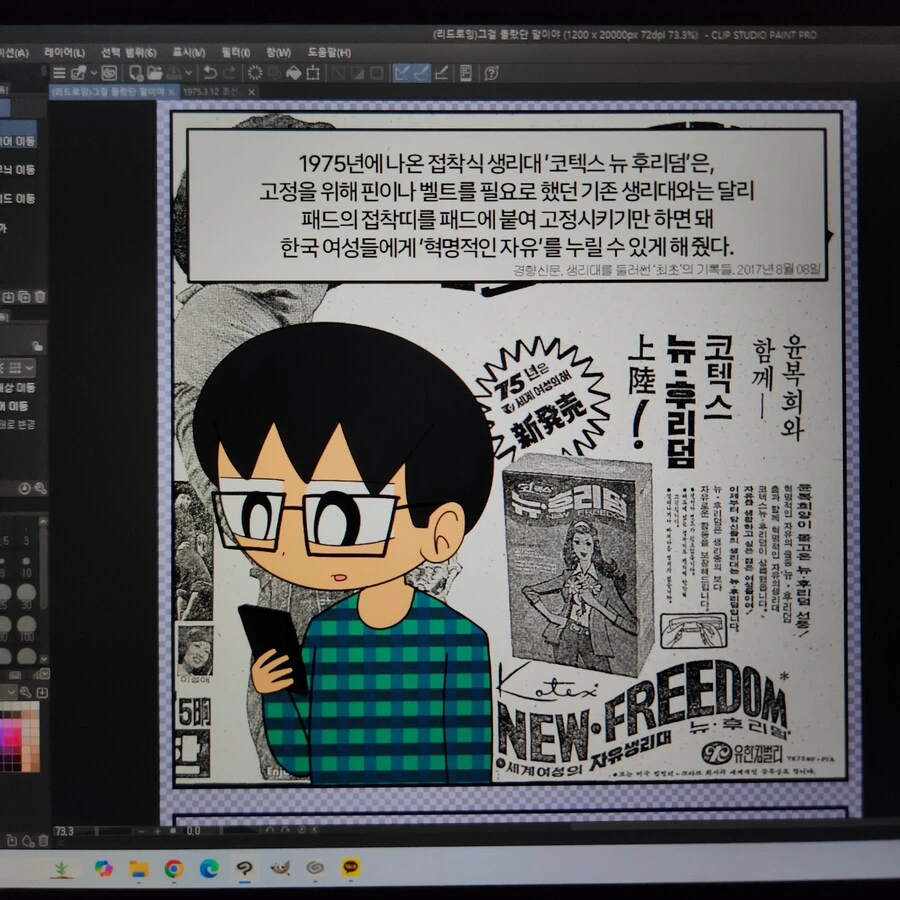Image resolution: width=900 pixels, height=900 pixels.
Task: Undo the last action
Action: 210,73
